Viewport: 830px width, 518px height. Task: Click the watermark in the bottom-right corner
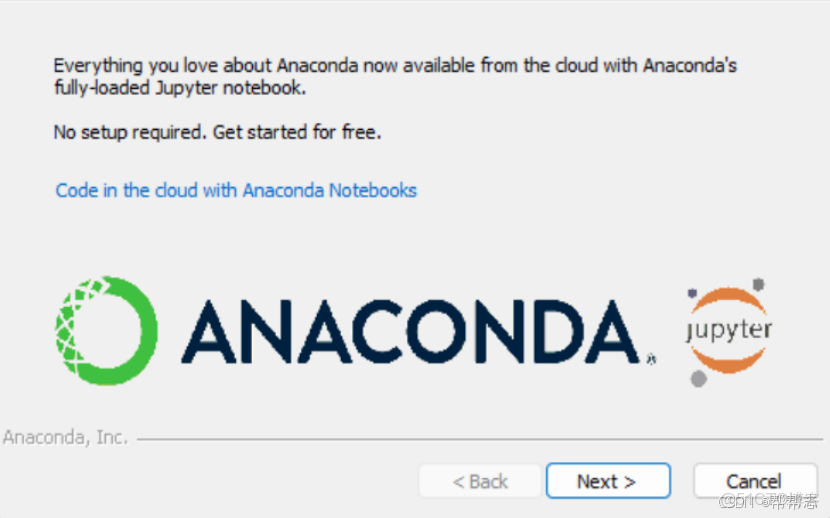tap(770, 500)
